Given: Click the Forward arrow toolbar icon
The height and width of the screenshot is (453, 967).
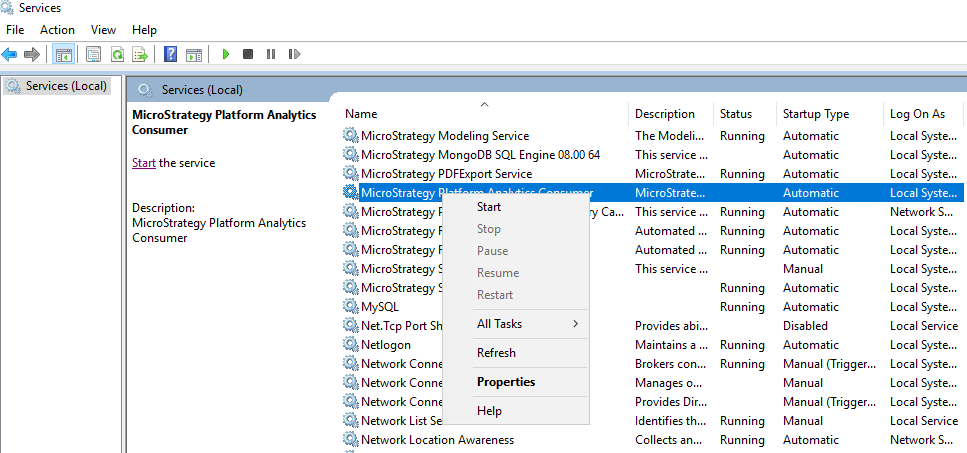Looking at the screenshot, I should [32, 54].
